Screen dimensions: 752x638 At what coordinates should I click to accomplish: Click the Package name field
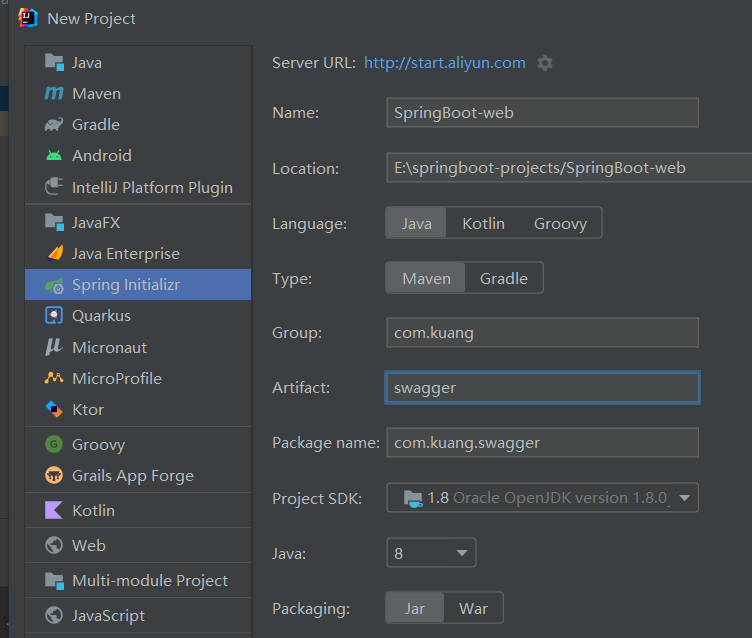click(x=542, y=442)
